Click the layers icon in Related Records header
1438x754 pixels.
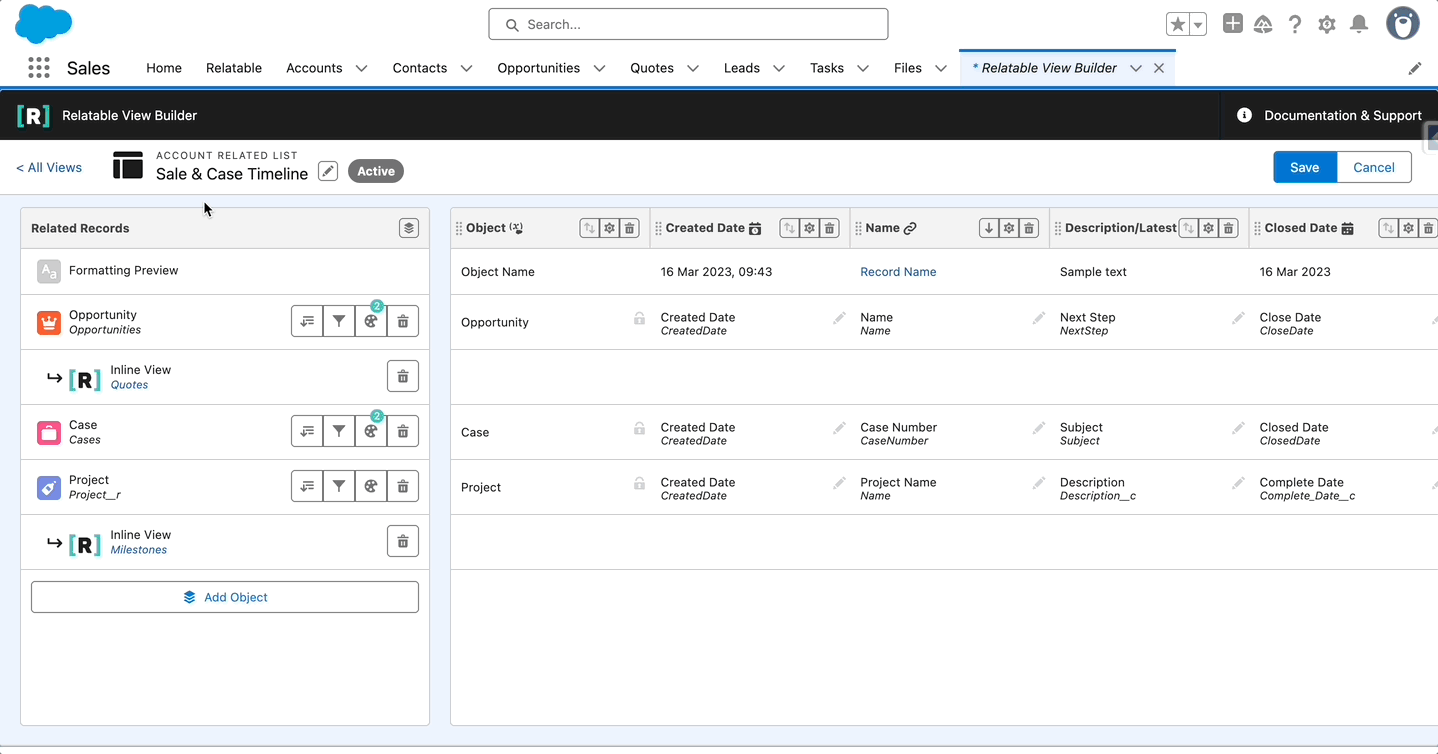(x=409, y=228)
